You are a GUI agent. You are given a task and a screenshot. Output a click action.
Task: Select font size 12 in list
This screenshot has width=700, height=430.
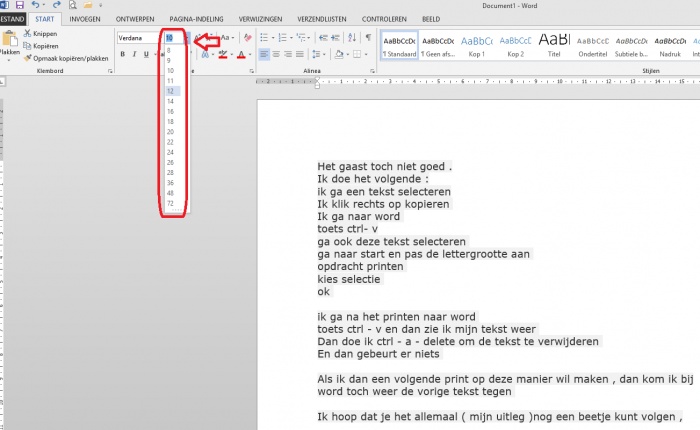pyautogui.click(x=171, y=91)
